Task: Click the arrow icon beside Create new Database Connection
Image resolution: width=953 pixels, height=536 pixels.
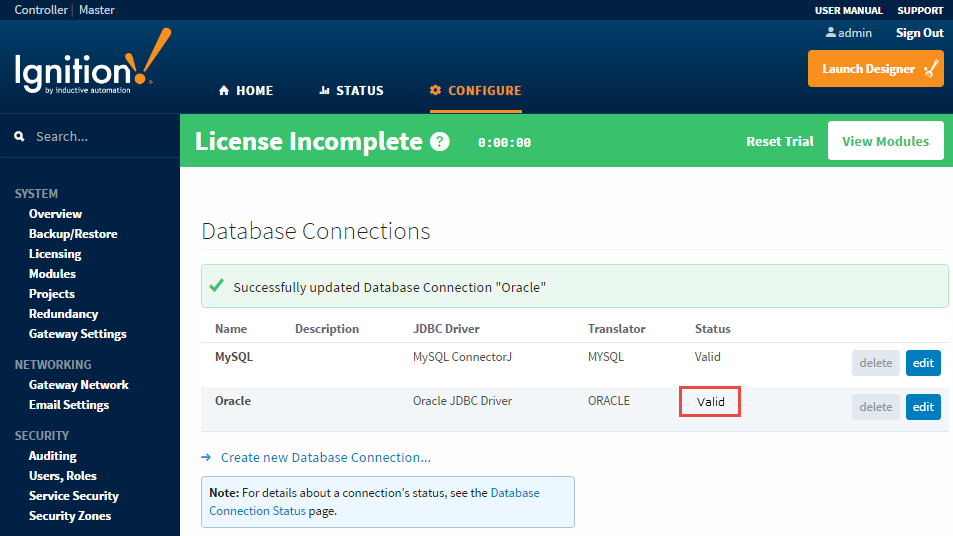Action: coord(206,457)
